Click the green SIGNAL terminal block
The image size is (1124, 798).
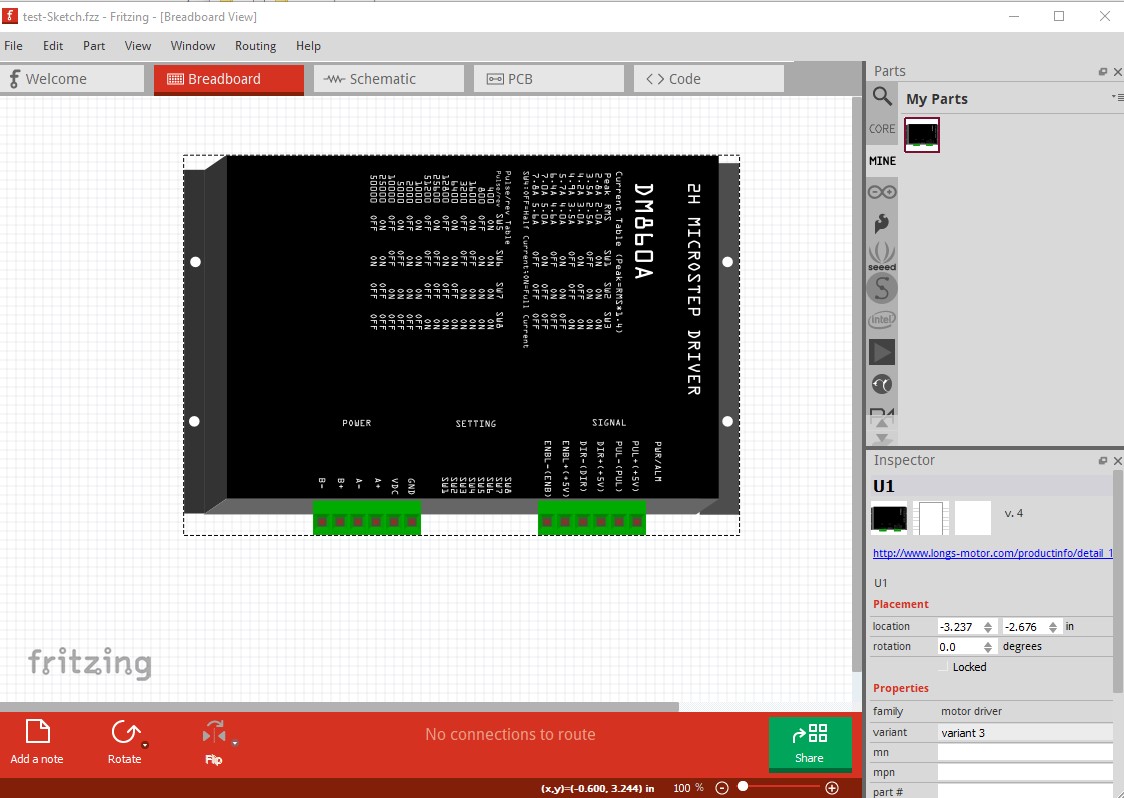point(592,518)
